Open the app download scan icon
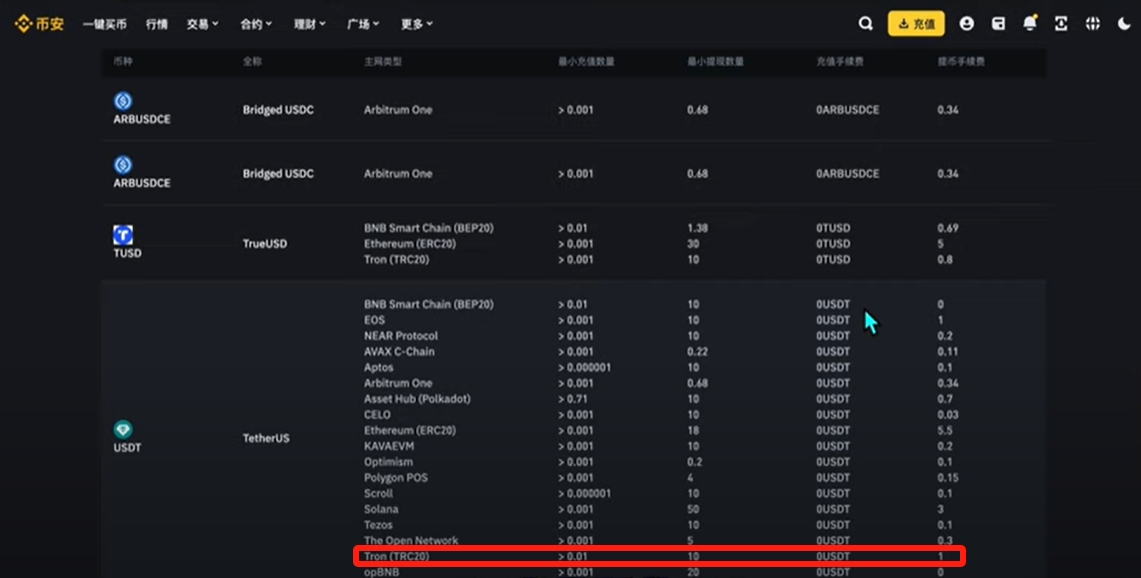Image resolution: width=1141 pixels, height=578 pixels. [x=1061, y=24]
